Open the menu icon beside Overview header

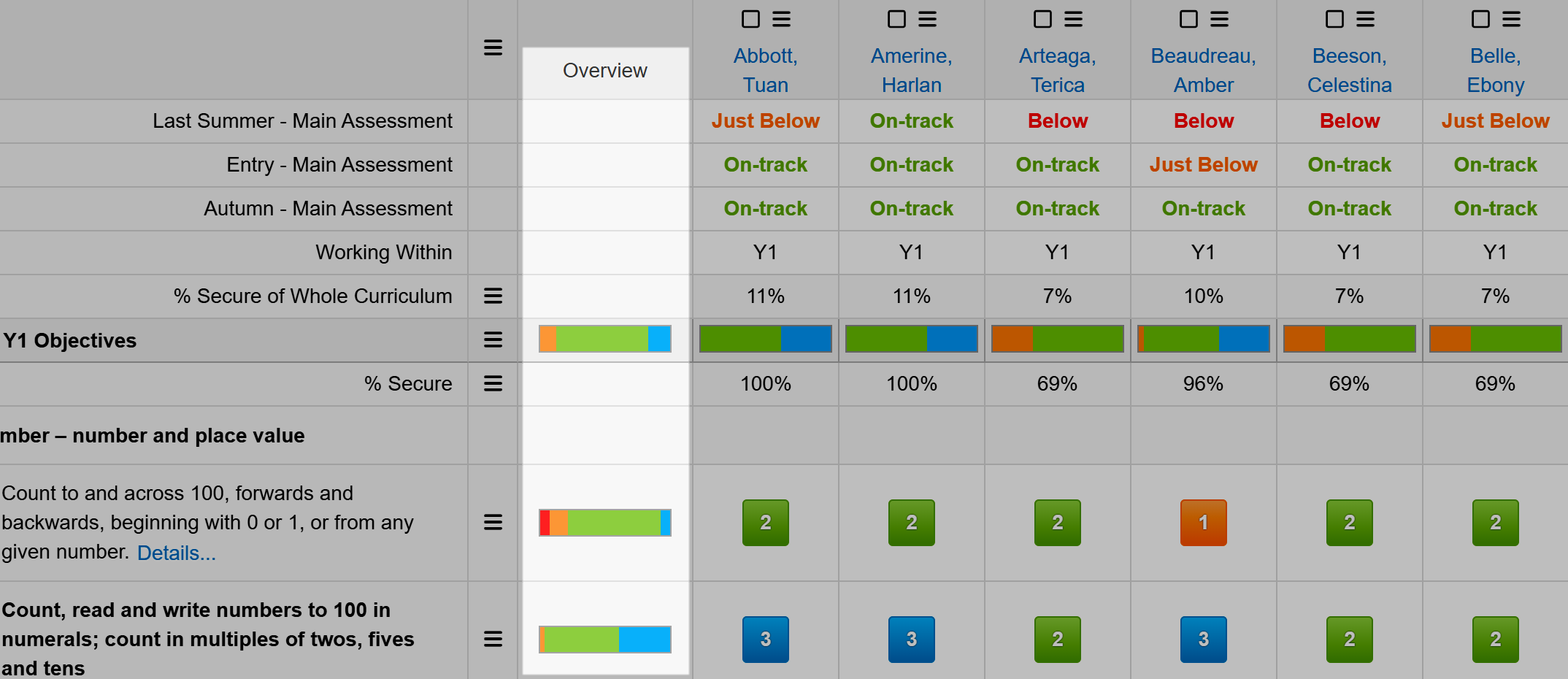[x=493, y=48]
